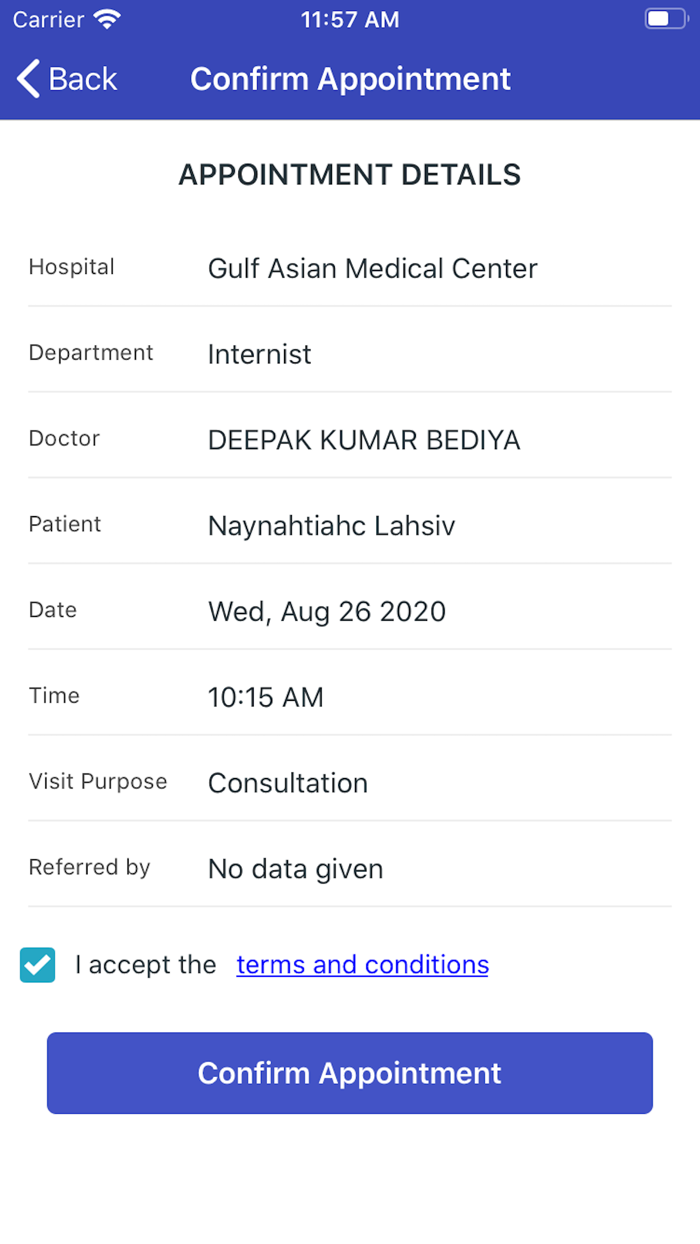This screenshot has height=1244, width=700.
Task: Tap the Wi-Fi status icon
Action: 106,19
